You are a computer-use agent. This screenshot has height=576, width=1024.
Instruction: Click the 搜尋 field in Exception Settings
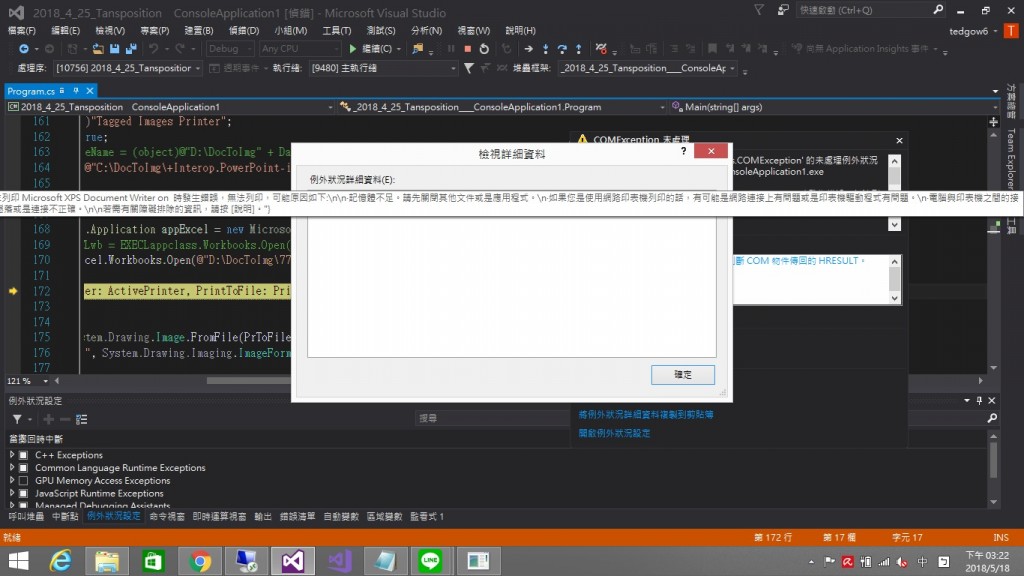[492, 418]
